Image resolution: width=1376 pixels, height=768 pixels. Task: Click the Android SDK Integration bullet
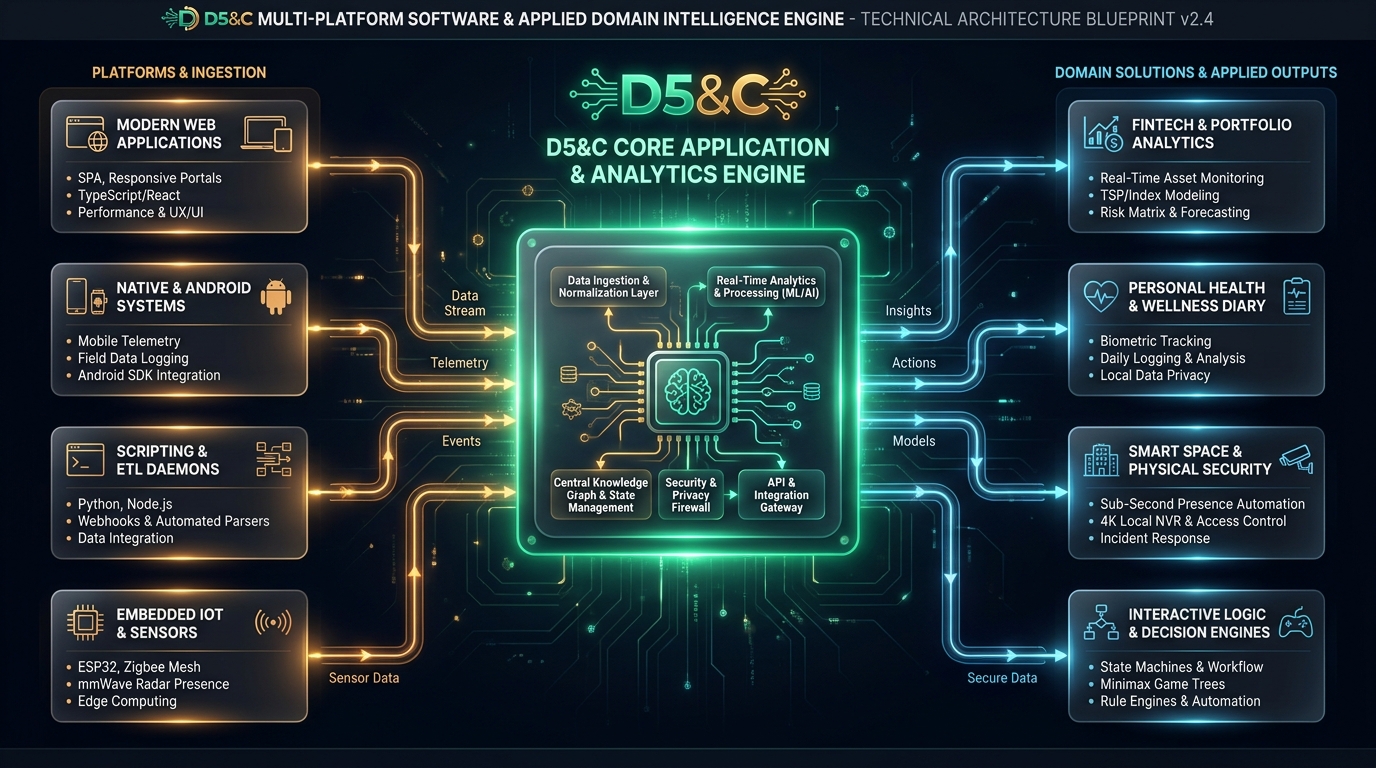(x=149, y=375)
